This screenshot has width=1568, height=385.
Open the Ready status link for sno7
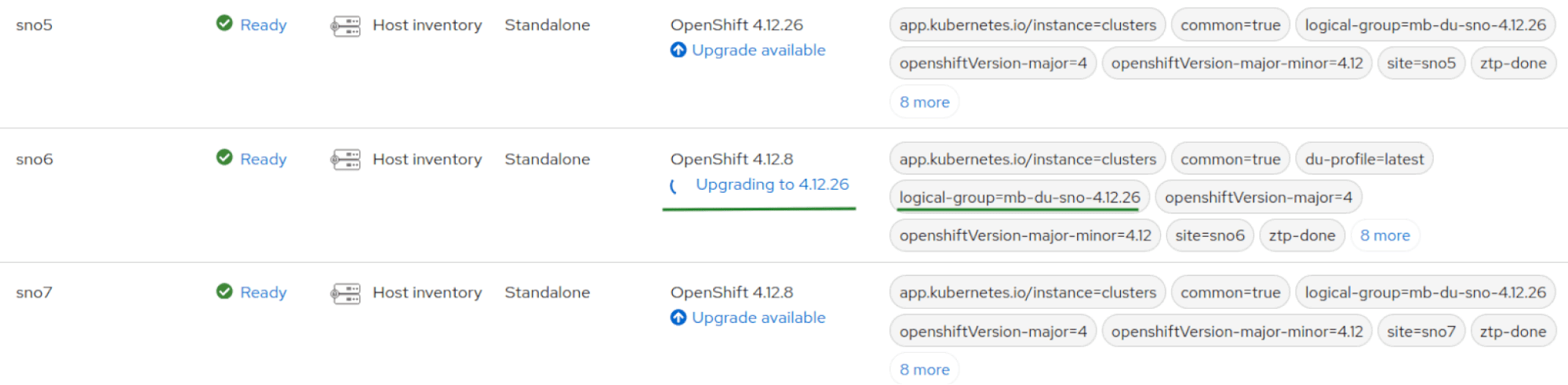coord(264,292)
